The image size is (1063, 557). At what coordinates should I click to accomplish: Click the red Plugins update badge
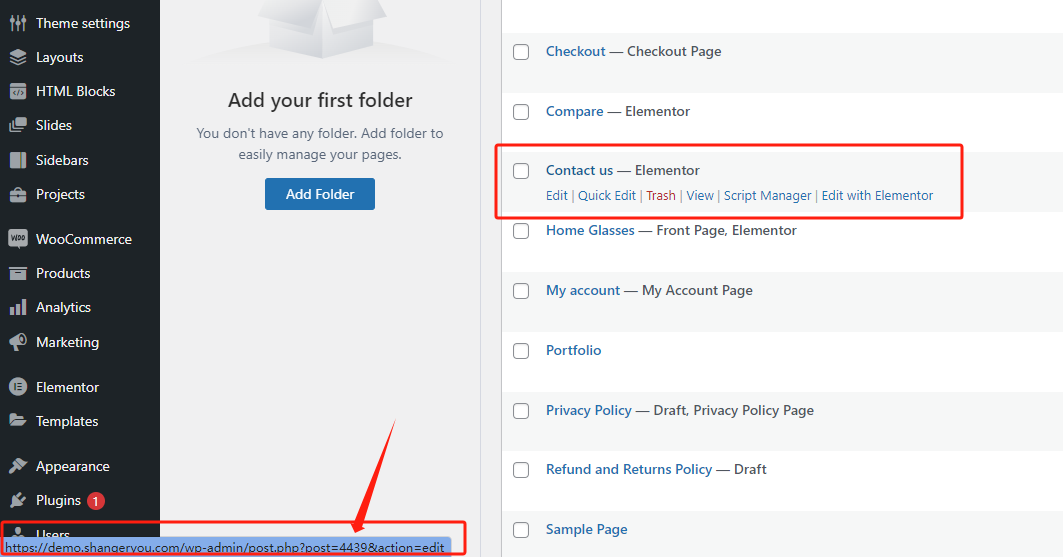96,501
